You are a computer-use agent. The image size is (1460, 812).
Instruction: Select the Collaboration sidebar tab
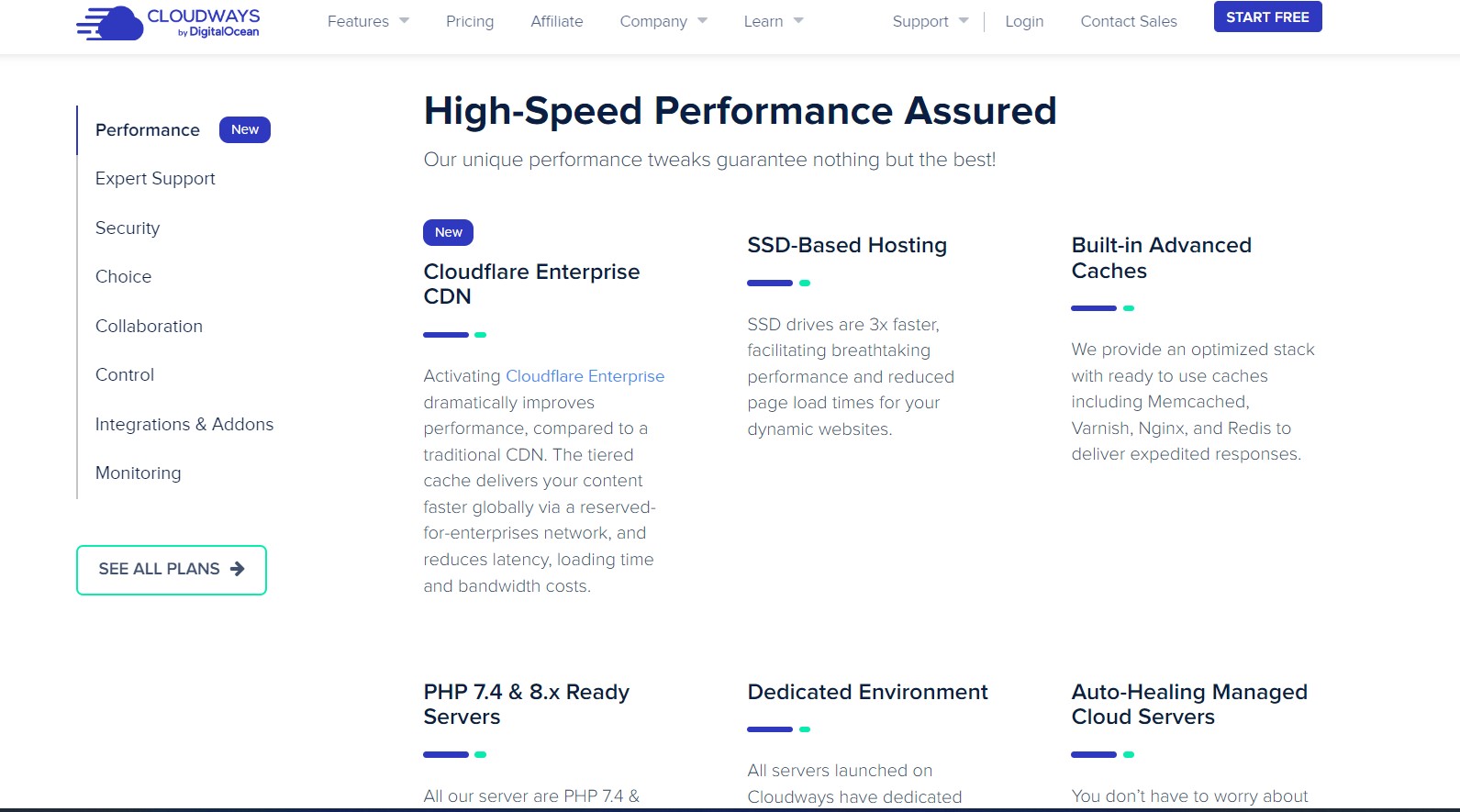[149, 326]
